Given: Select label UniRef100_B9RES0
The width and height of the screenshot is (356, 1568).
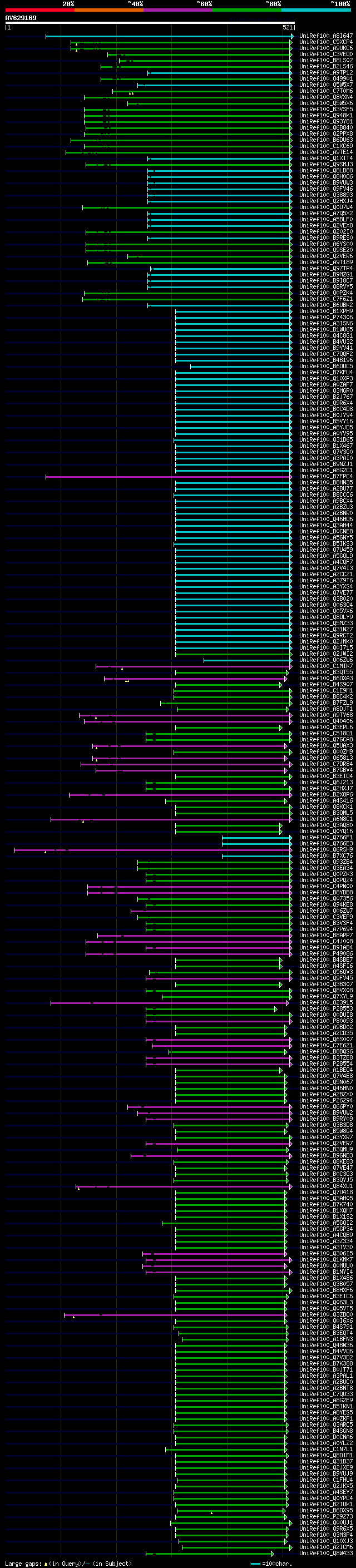Looking at the screenshot, I should [325, 238].
